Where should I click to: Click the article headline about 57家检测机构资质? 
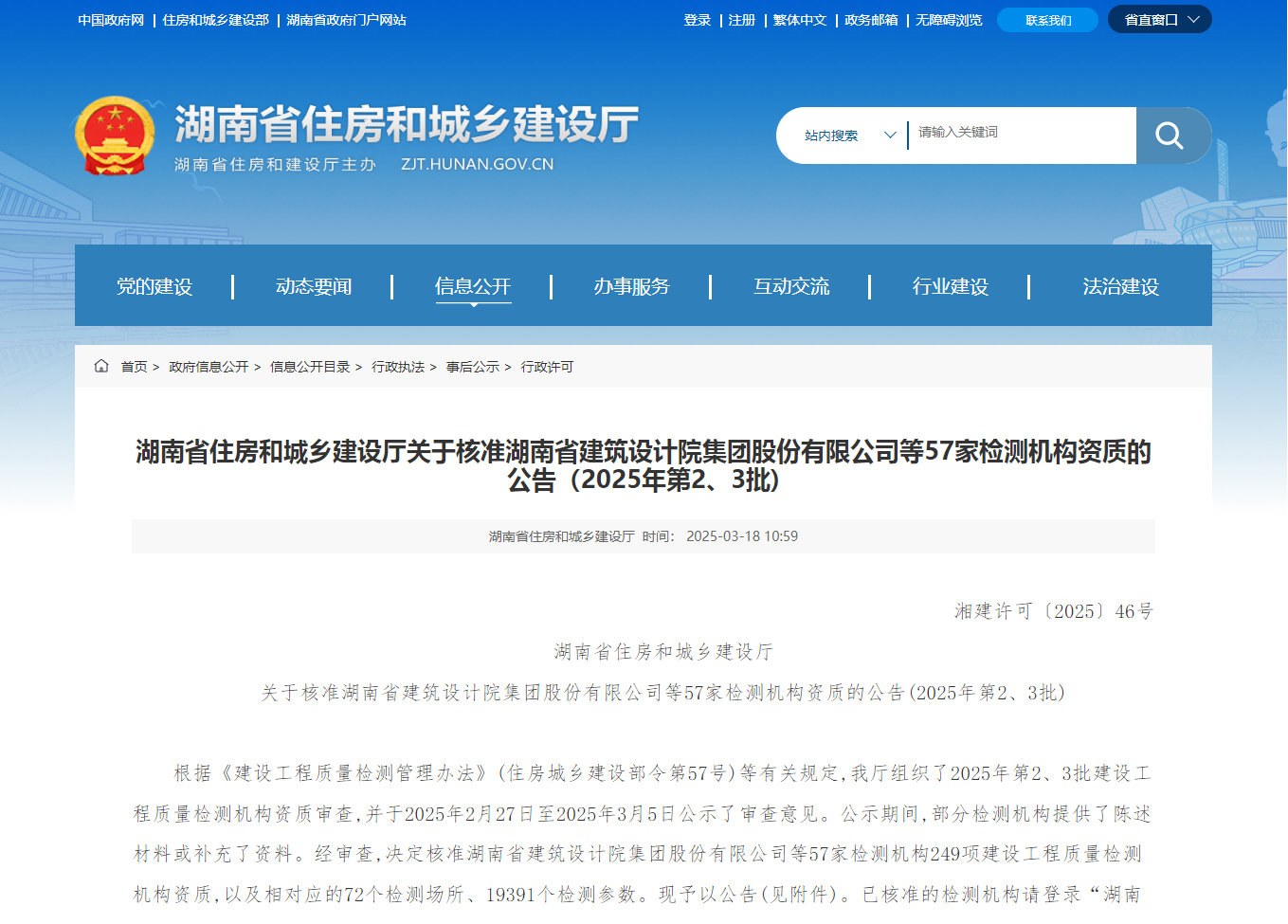tap(644, 465)
